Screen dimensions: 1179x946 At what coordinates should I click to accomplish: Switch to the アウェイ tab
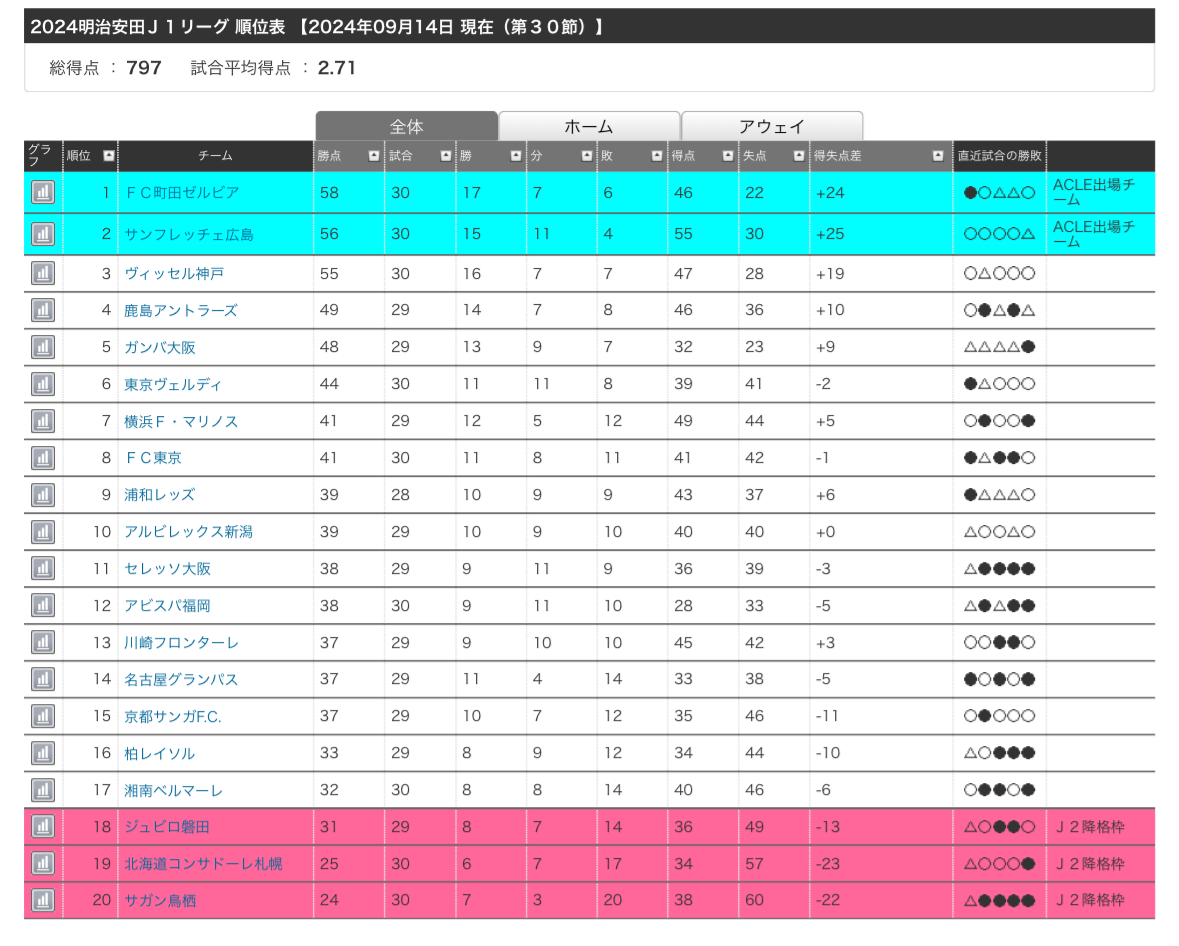point(771,126)
